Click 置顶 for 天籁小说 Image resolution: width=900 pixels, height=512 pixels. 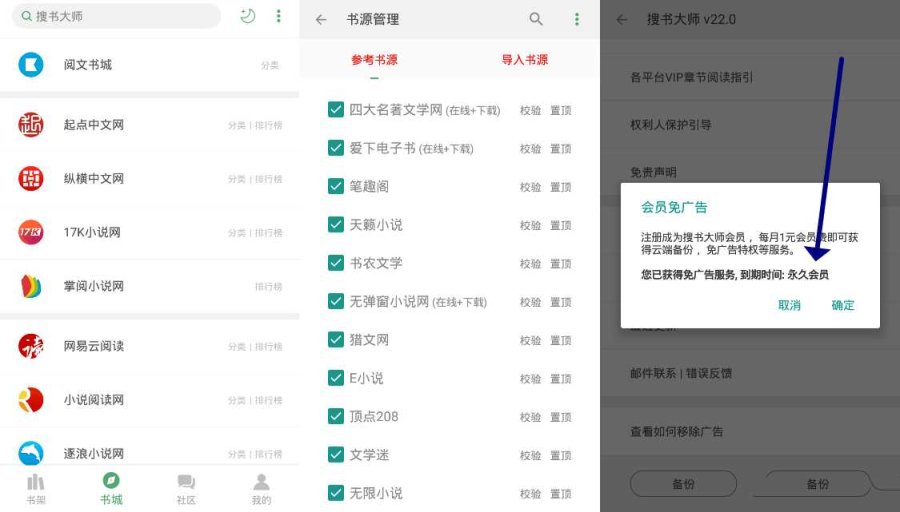(560, 226)
